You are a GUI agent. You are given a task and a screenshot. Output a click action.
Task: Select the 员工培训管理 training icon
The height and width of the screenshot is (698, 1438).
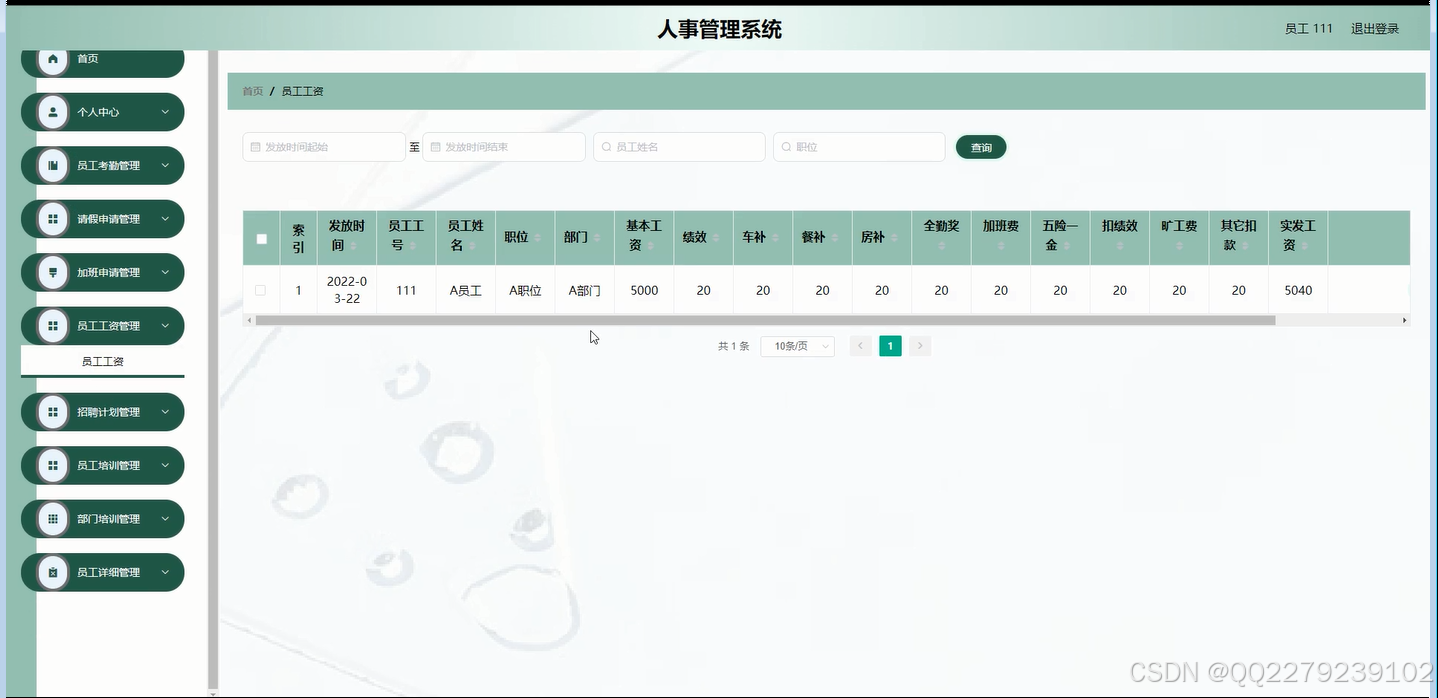pos(53,465)
